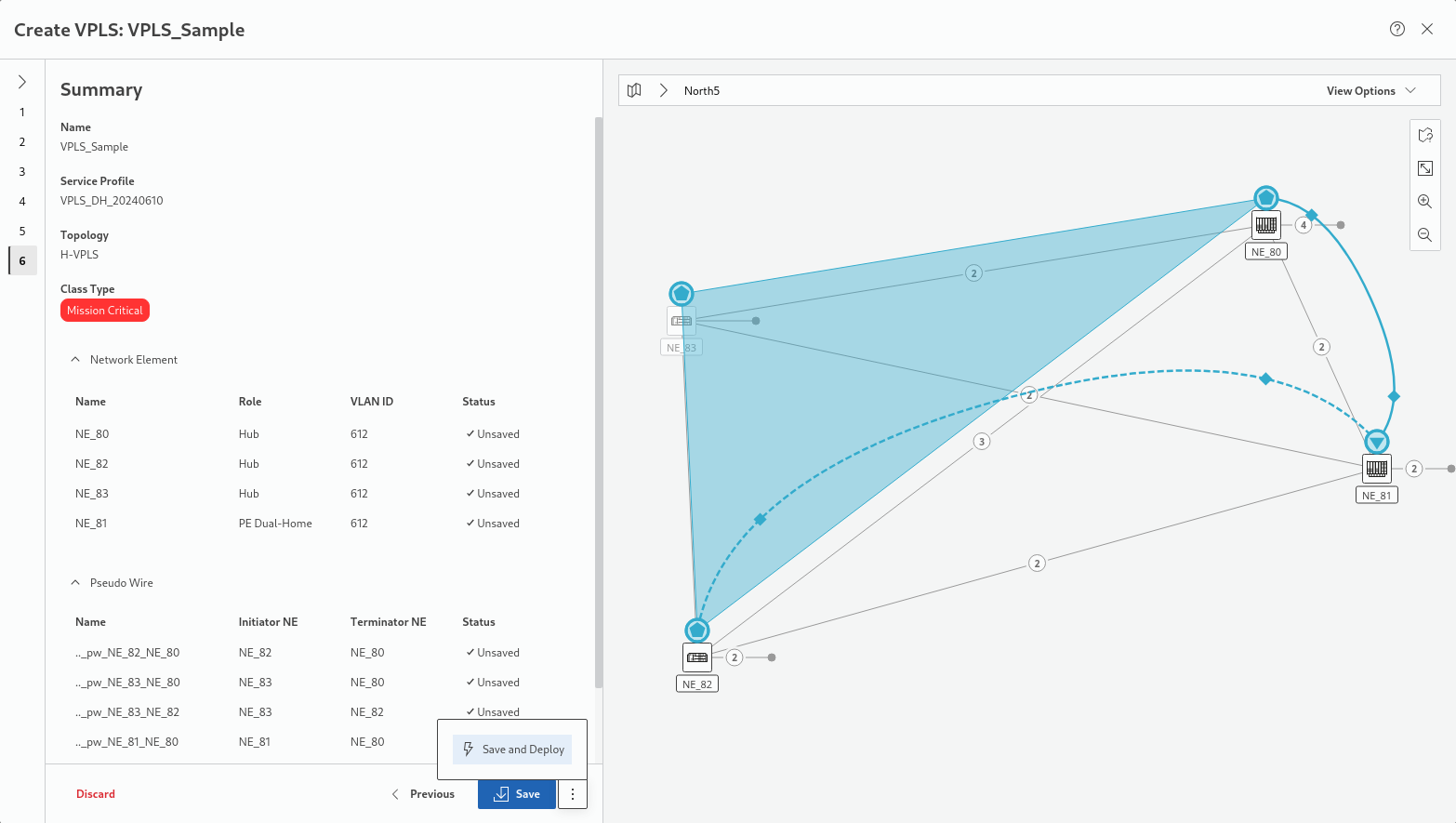Click the summary panel vertical scrollbar
The width and height of the screenshot is (1456, 823).
click(x=598, y=402)
